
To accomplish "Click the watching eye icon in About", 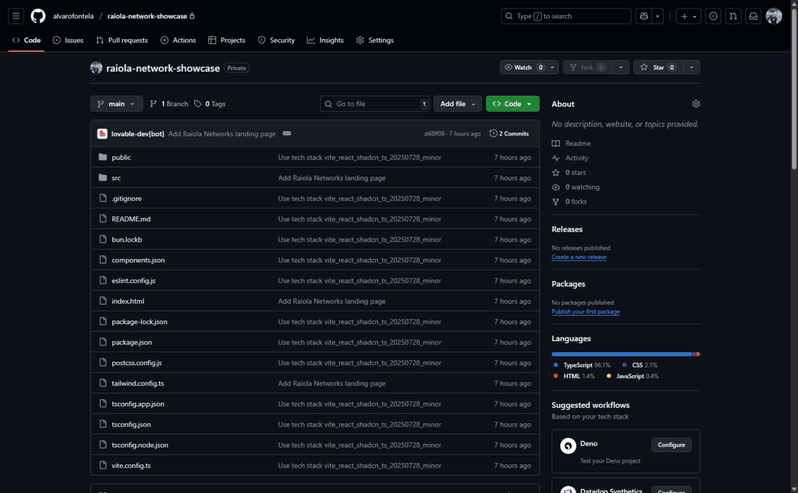I will click(556, 187).
